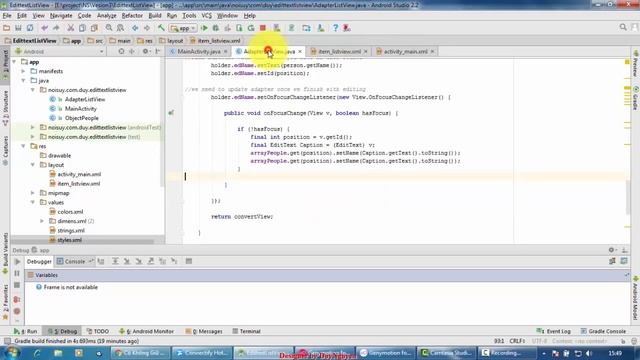Screen dimensions: 640x360
Task: Click the Debug app bug icon
Action: [x=216, y=28]
